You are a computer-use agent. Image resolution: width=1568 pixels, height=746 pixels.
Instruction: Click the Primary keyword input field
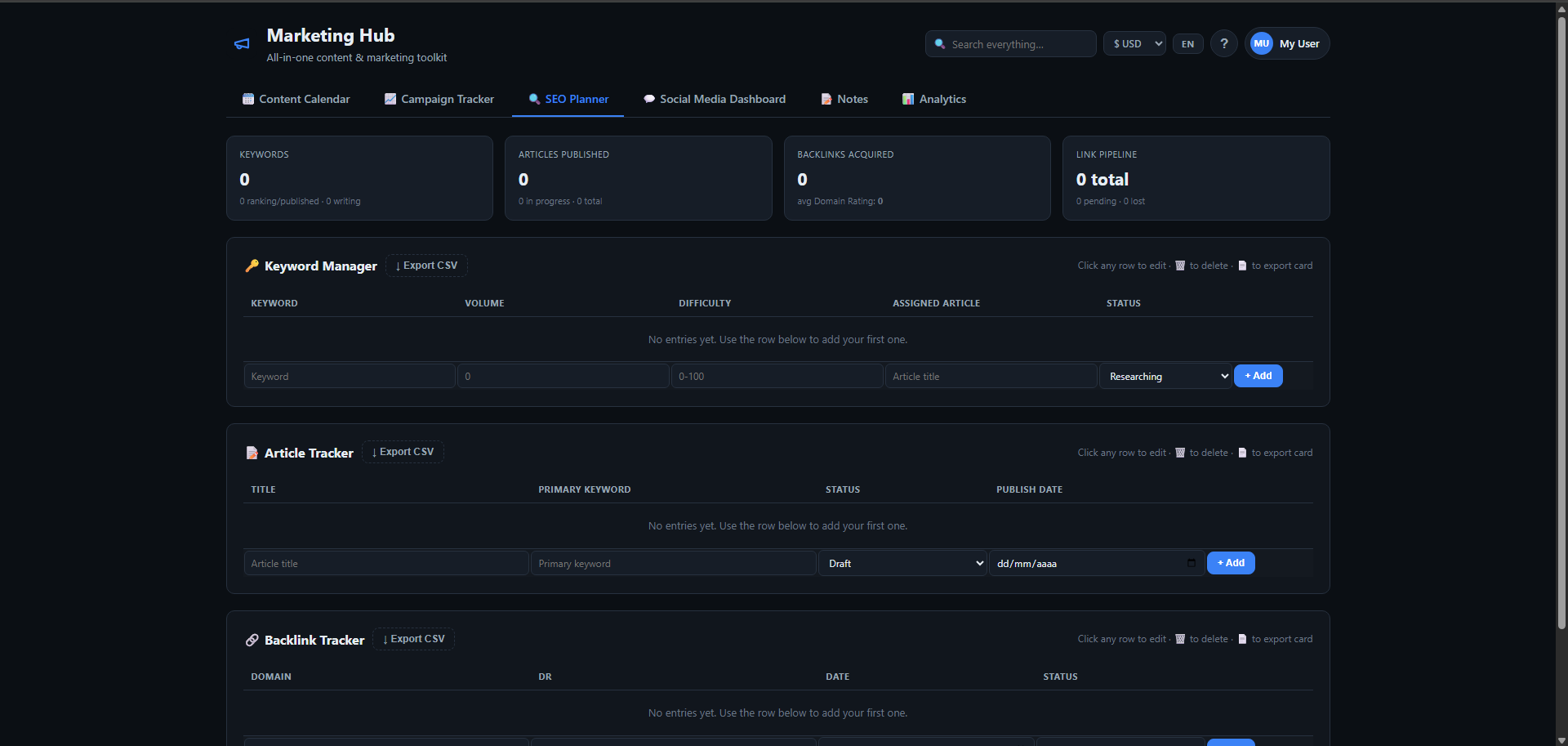point(674,563)
